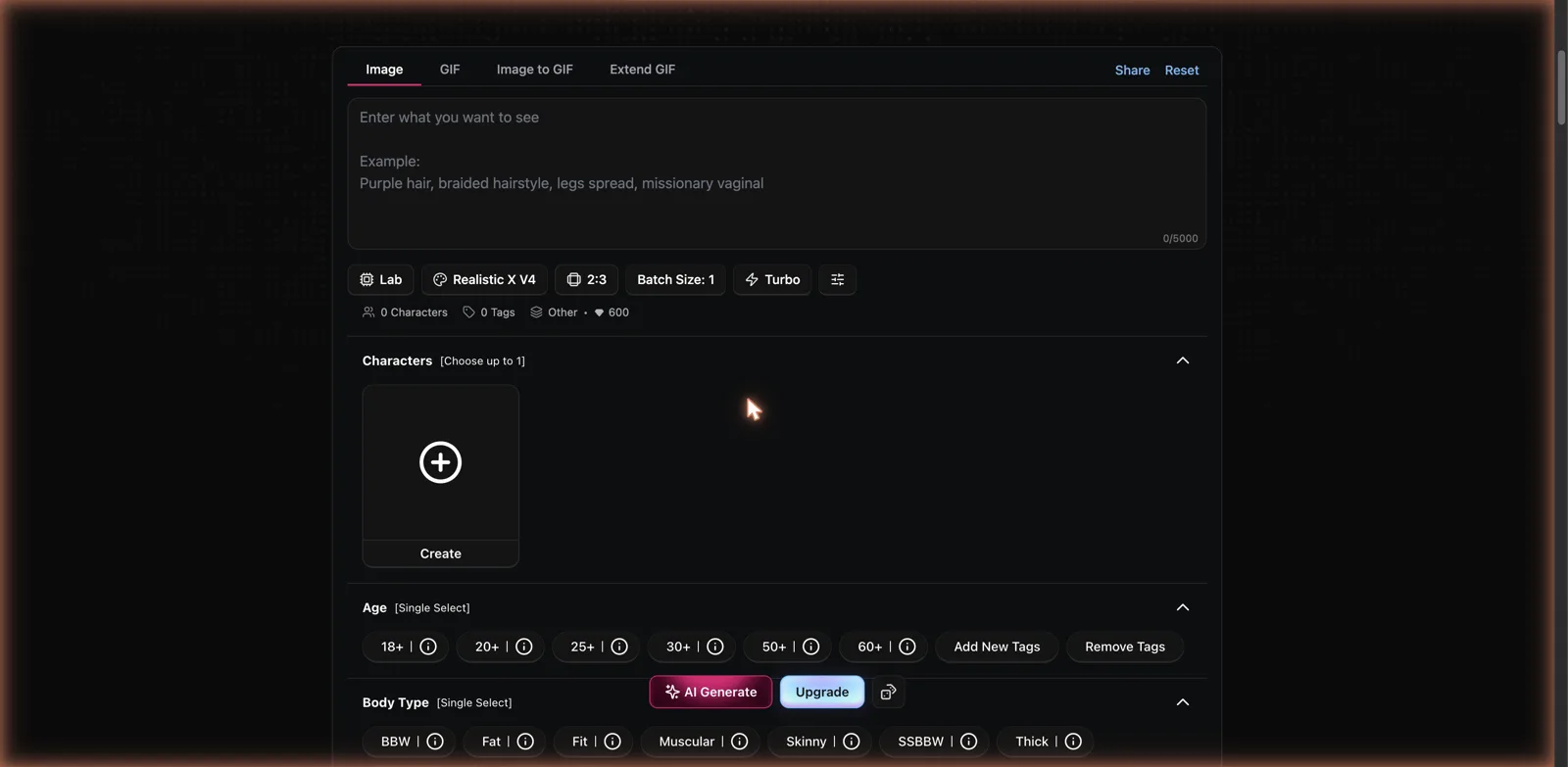Click the AI Generate button
The width and height of the screenshot is (1568, 767).
[710, 692]
